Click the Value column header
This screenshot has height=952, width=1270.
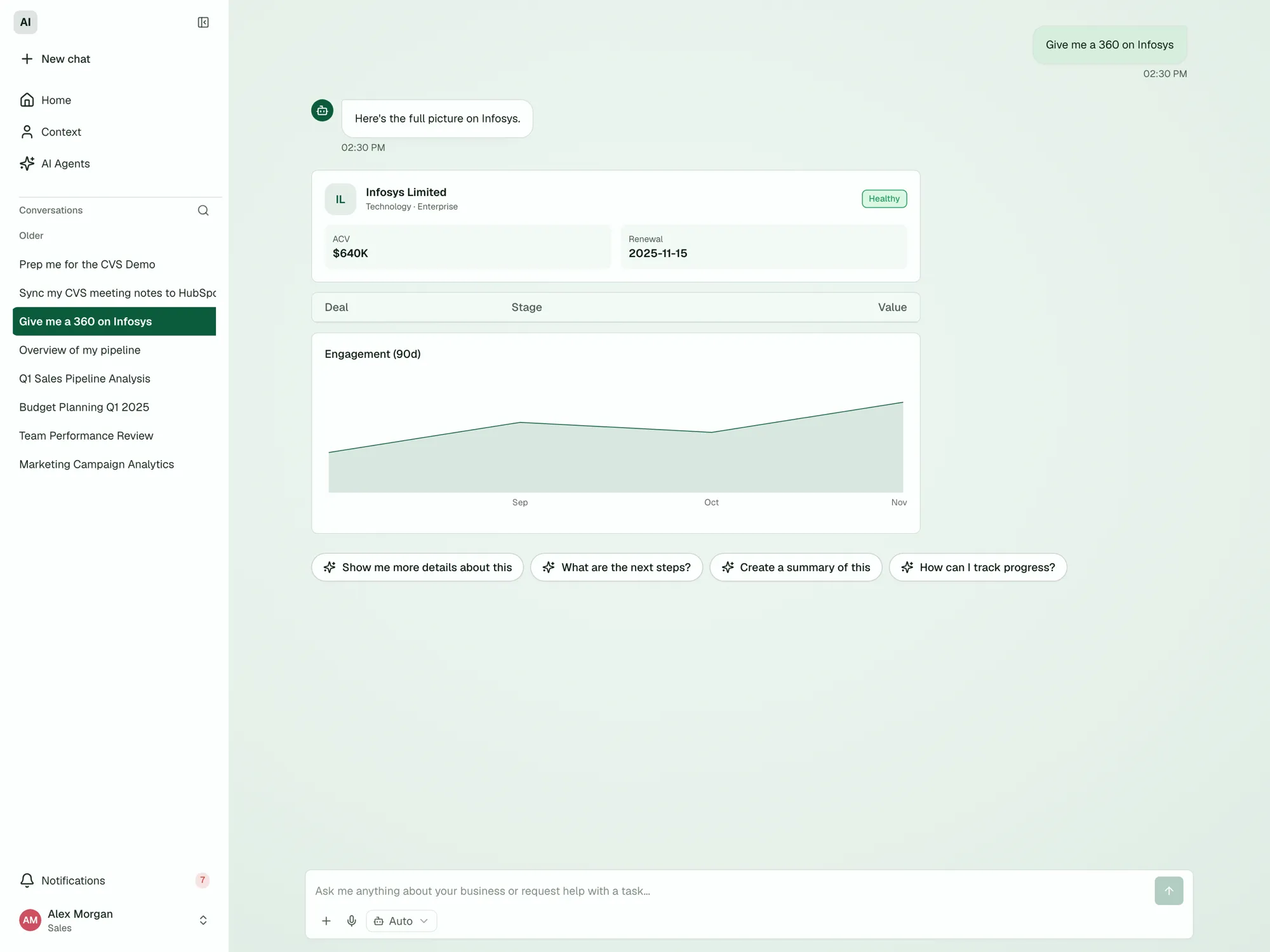coord(892,307)
